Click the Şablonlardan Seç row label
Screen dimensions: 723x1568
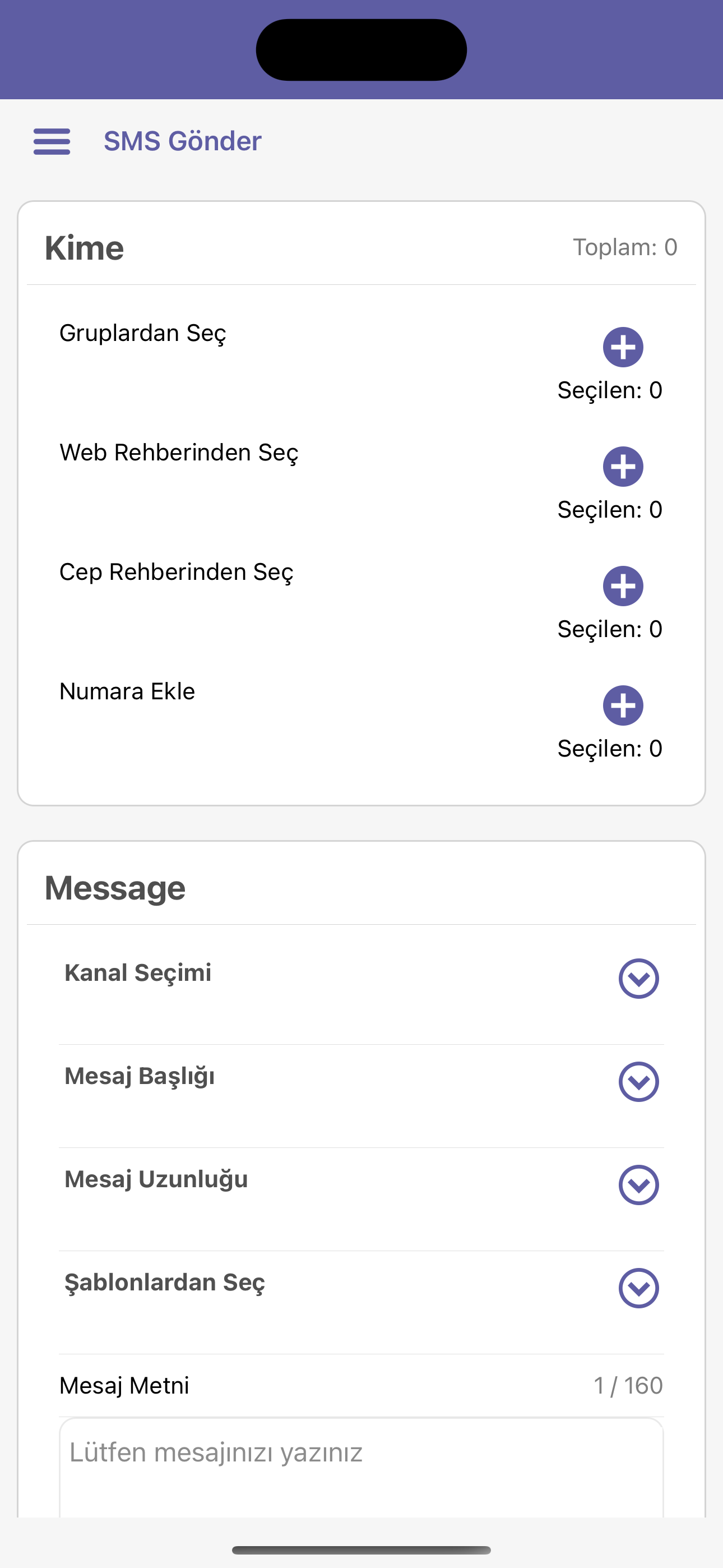[x=165, y=1283]
